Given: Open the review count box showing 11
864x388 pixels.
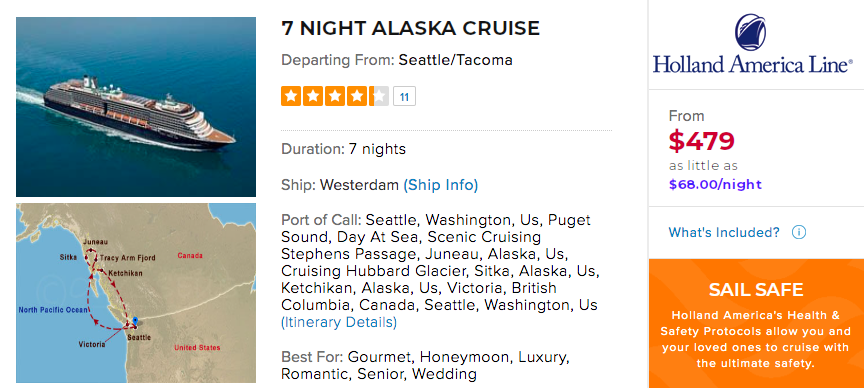Looking at the screenshot, I should [x=404, y=96].
